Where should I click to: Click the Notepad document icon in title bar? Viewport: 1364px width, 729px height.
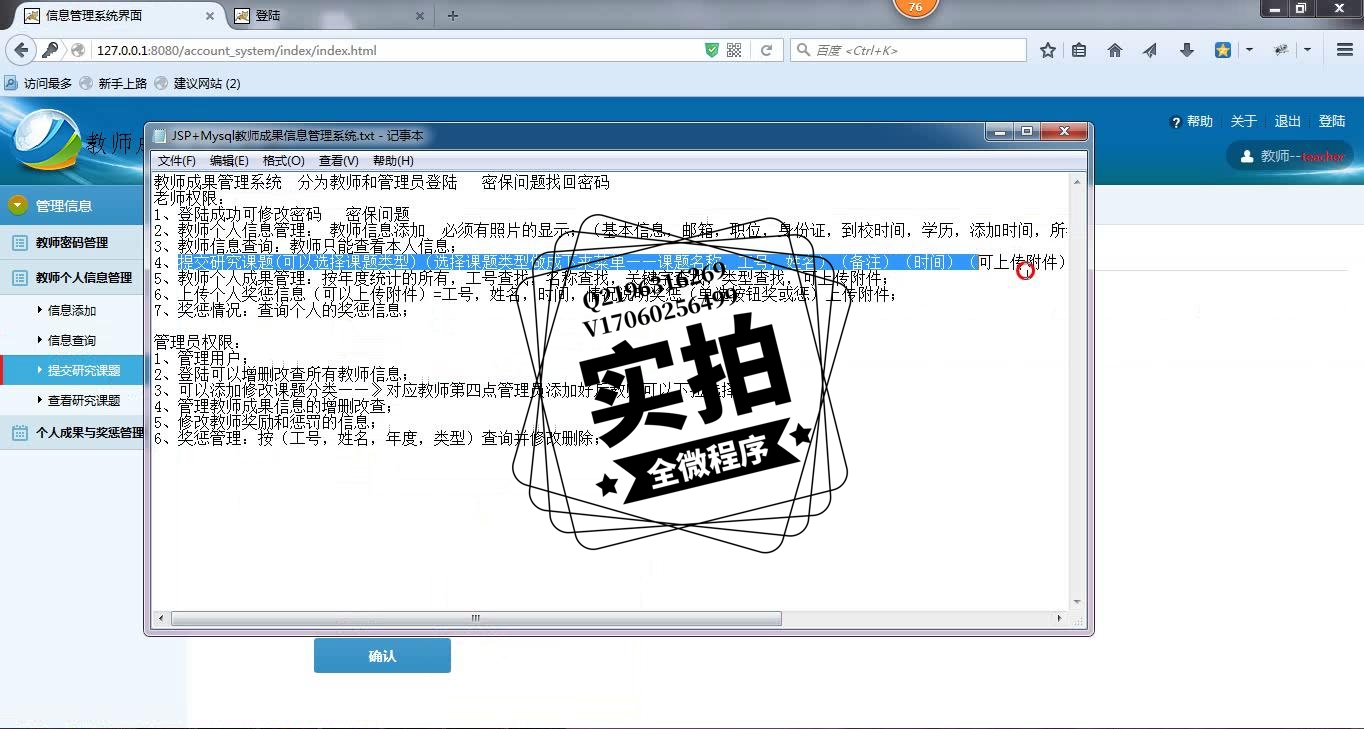tap(159, 135)
